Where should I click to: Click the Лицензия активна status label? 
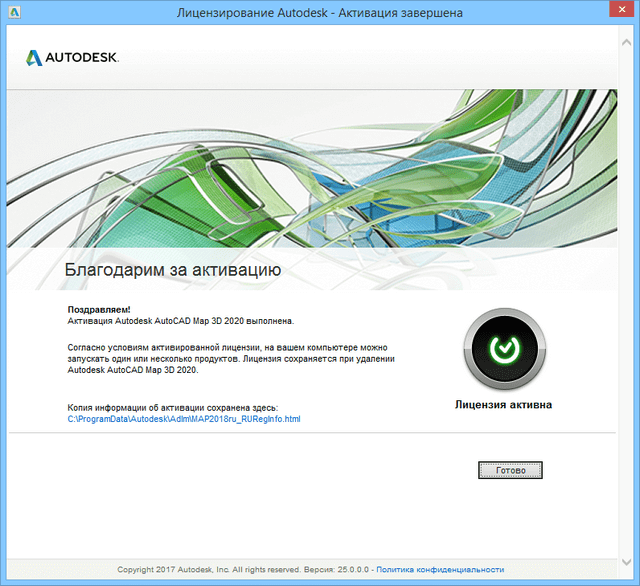pos(503,405)
